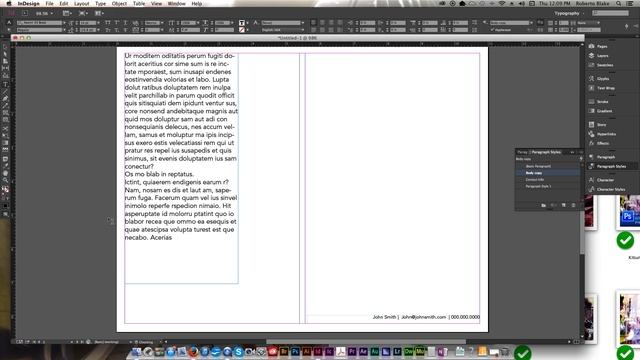This screenshot has height=360, width=640.
Task: Open Skype from the dock
Action: (x=238, y=351)
